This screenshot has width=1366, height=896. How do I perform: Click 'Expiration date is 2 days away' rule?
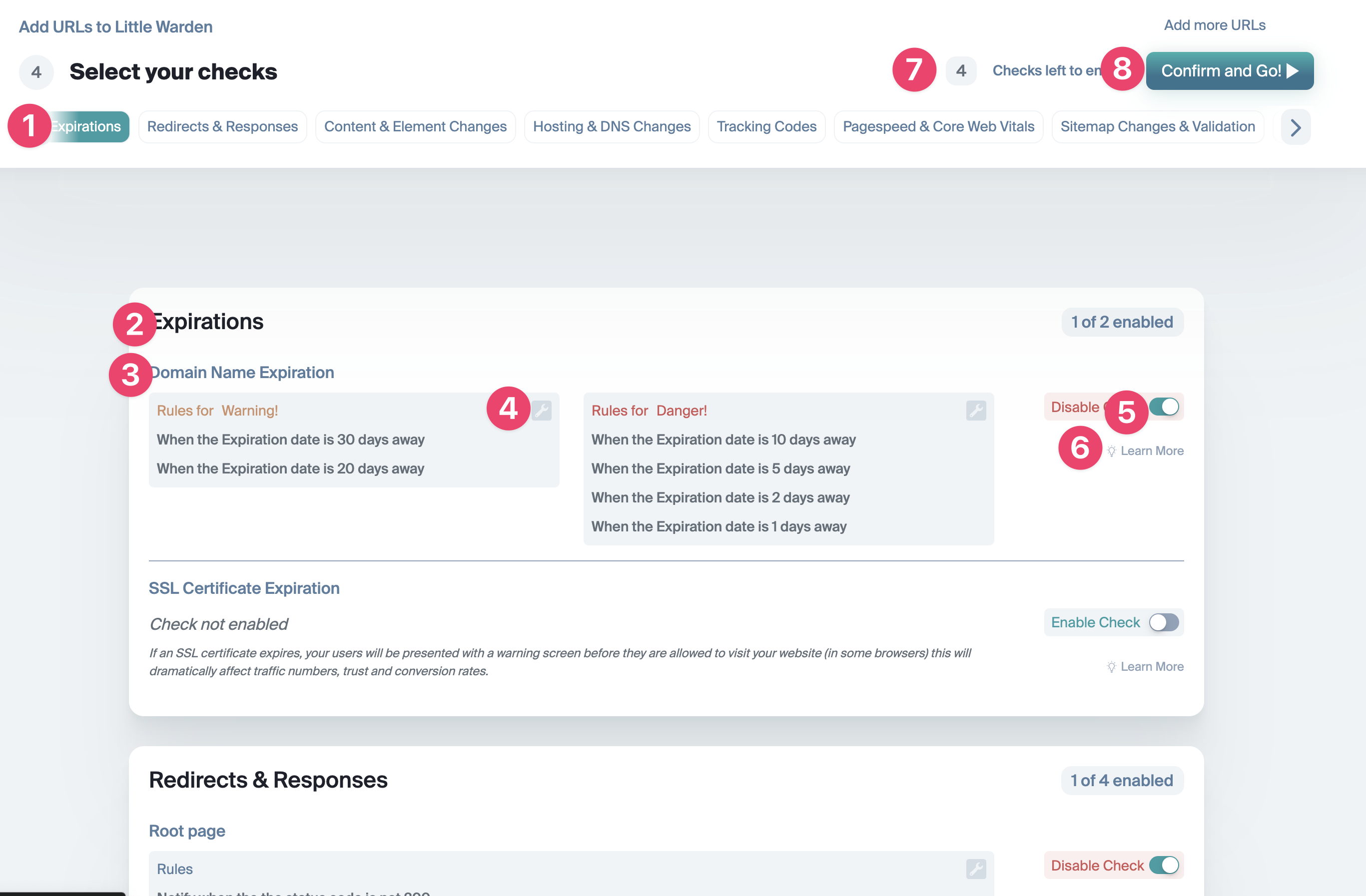[720, 497]
